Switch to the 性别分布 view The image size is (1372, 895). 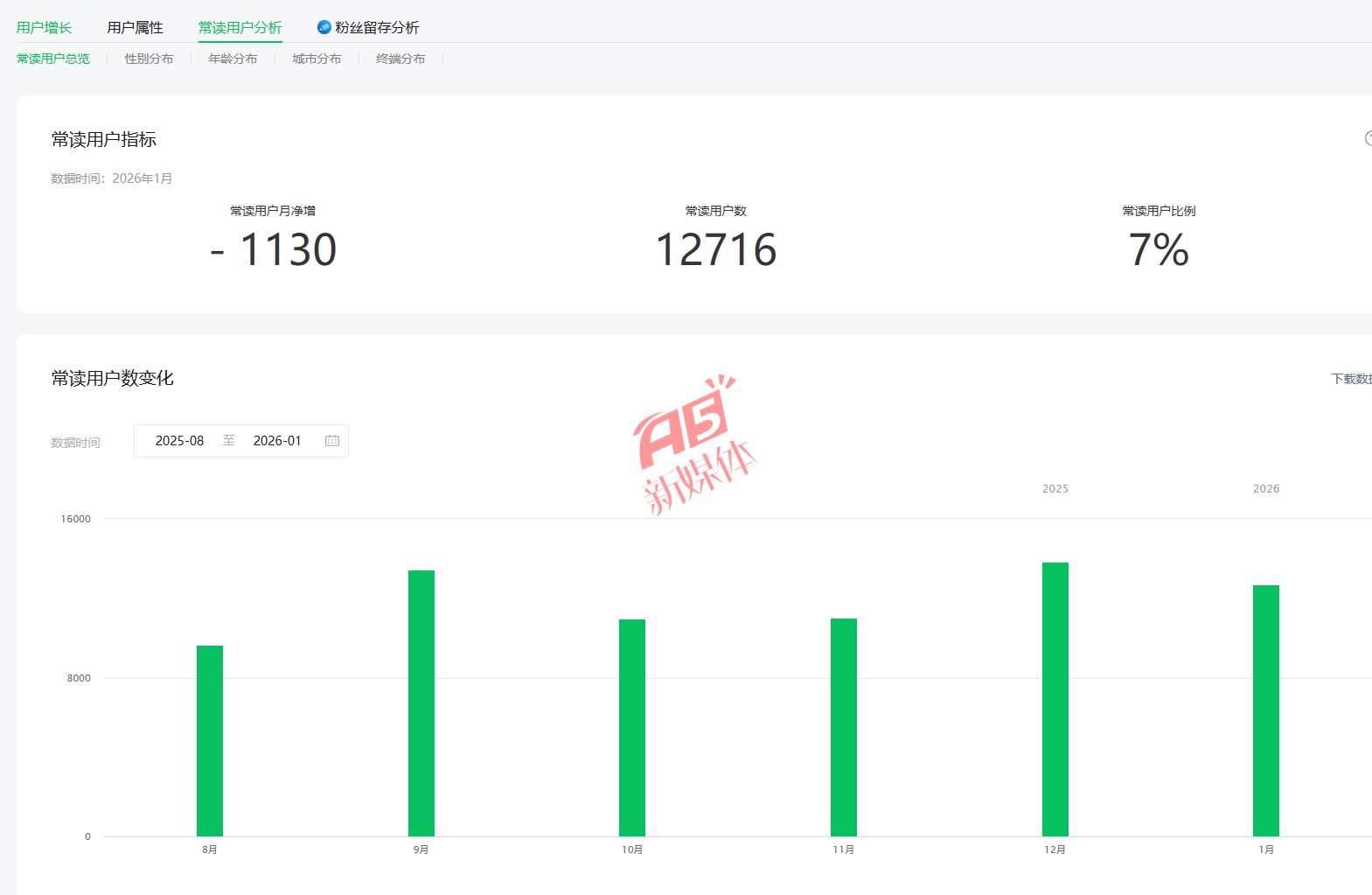point(149,59)
